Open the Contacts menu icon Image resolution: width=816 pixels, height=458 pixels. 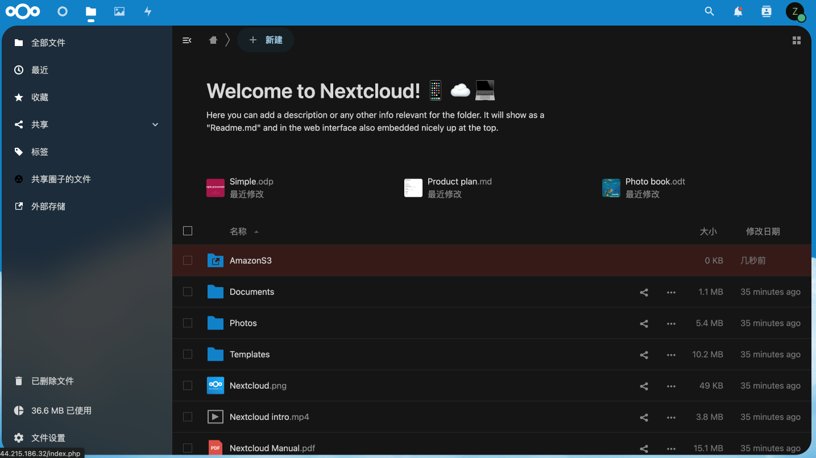[x=766, y=11]
